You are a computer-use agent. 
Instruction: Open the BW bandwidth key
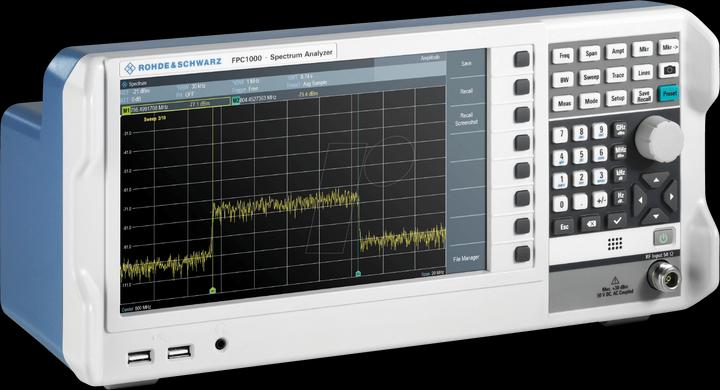point(564,79)
